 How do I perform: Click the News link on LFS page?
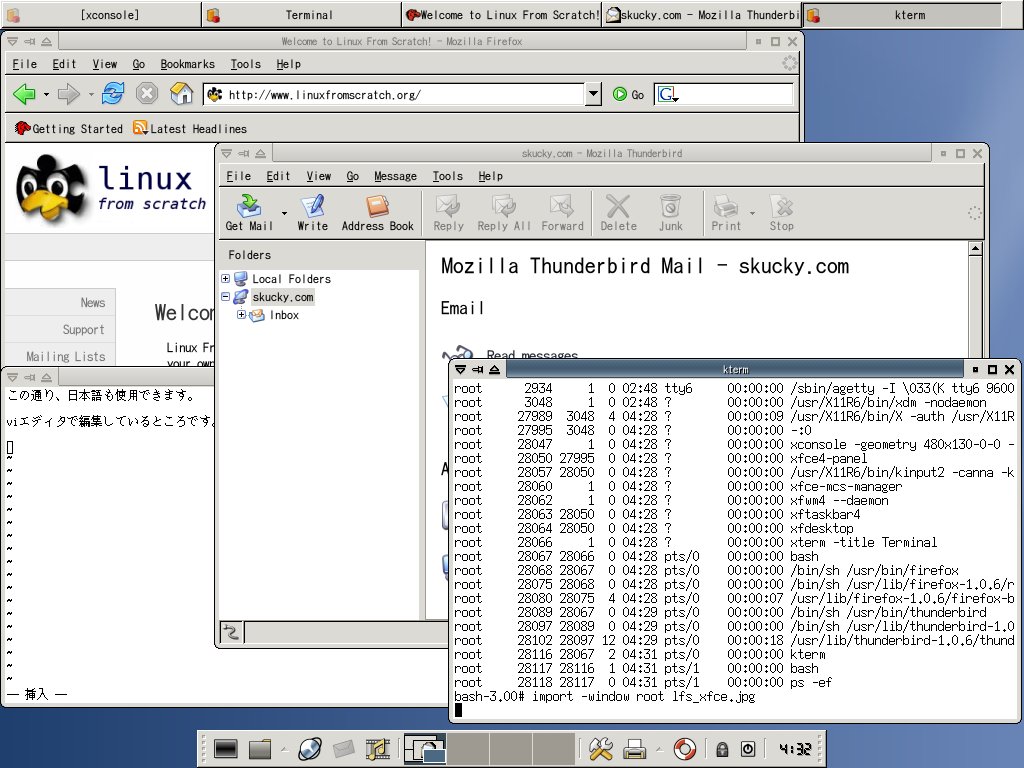(x=93, y=302)
